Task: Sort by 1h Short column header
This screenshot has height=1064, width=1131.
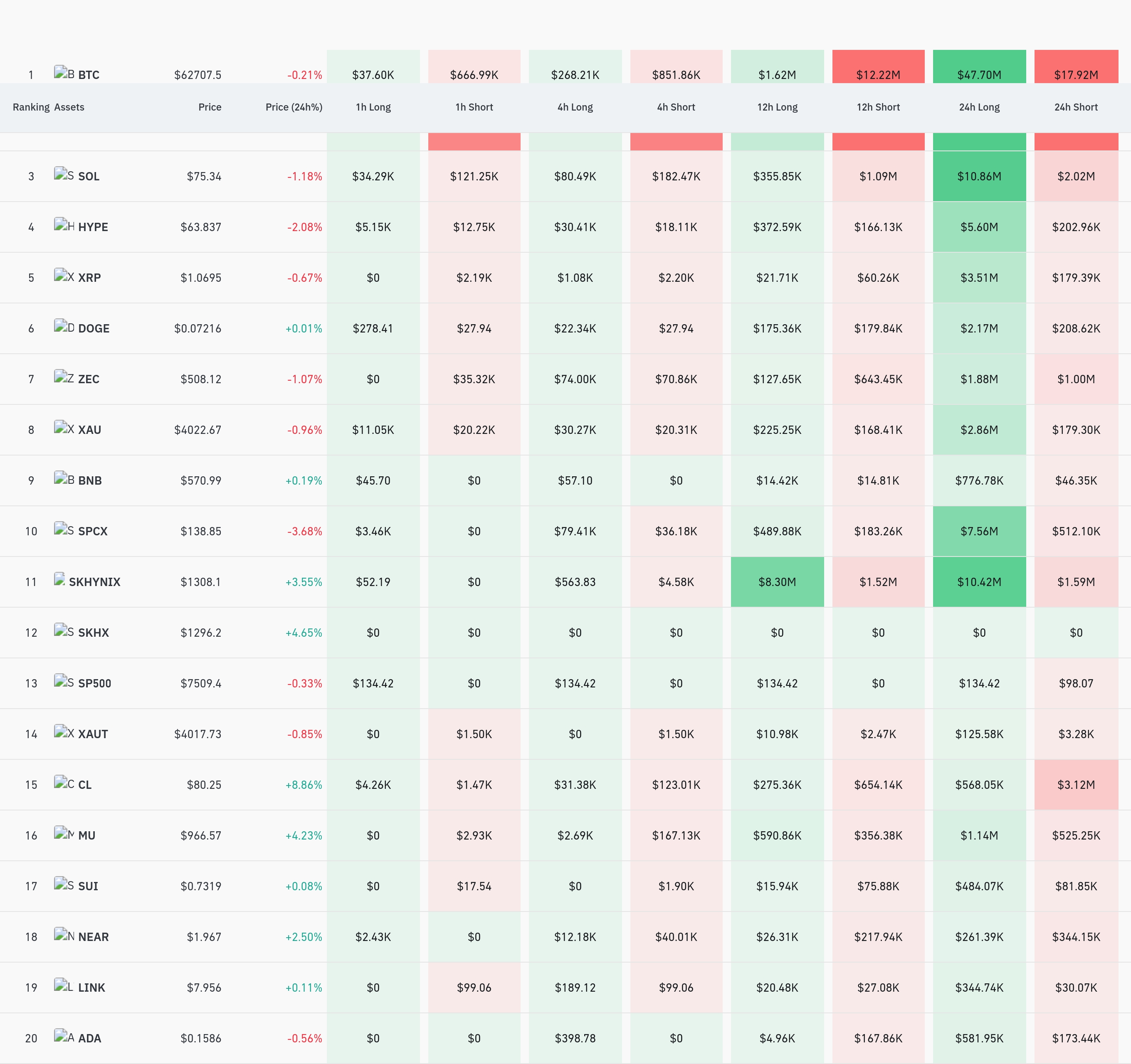Action: 474,107
